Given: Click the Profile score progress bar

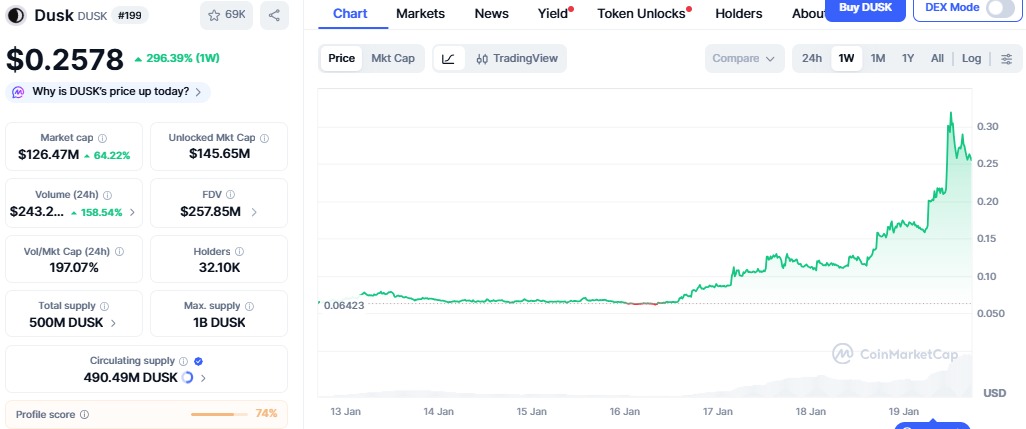Looking at the screenshot, I should [x=218, y=414].
